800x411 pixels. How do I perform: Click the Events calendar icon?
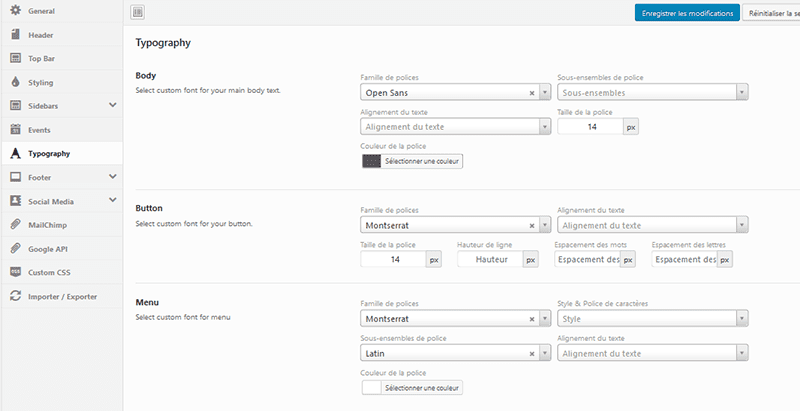point(15,130)
